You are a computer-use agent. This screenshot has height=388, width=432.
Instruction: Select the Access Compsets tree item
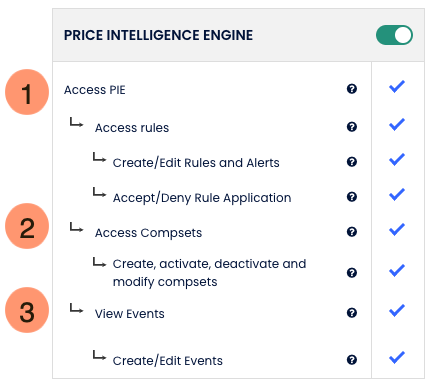(x=148, y=233)
